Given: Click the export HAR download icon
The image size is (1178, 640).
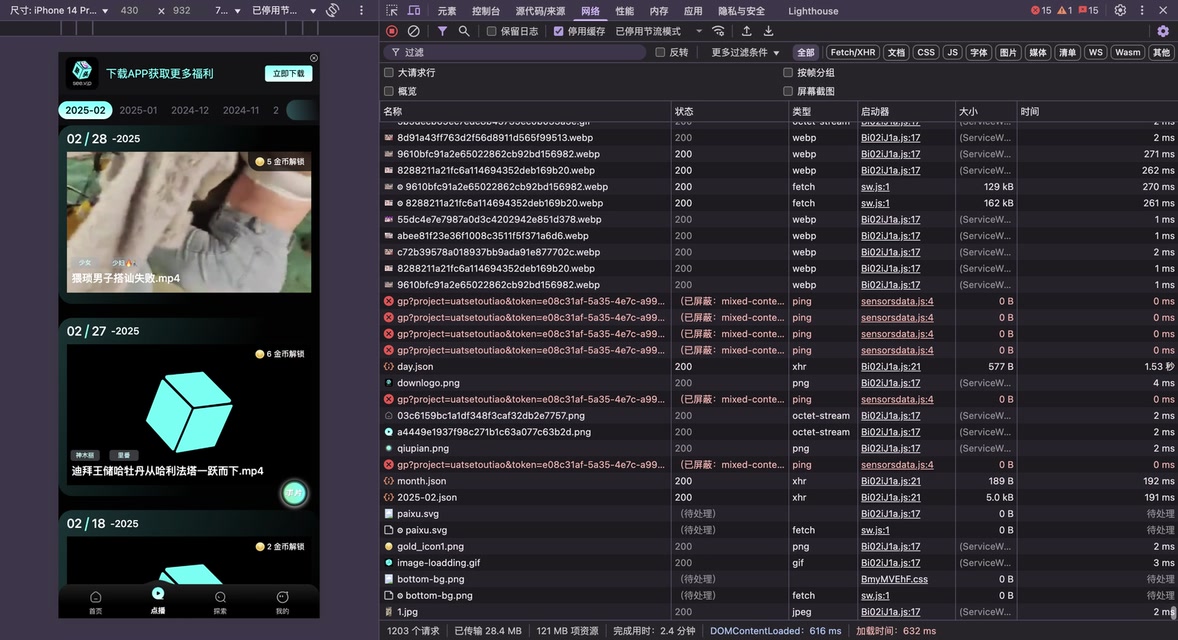Looking at the screenshot, I should point(768,31).
